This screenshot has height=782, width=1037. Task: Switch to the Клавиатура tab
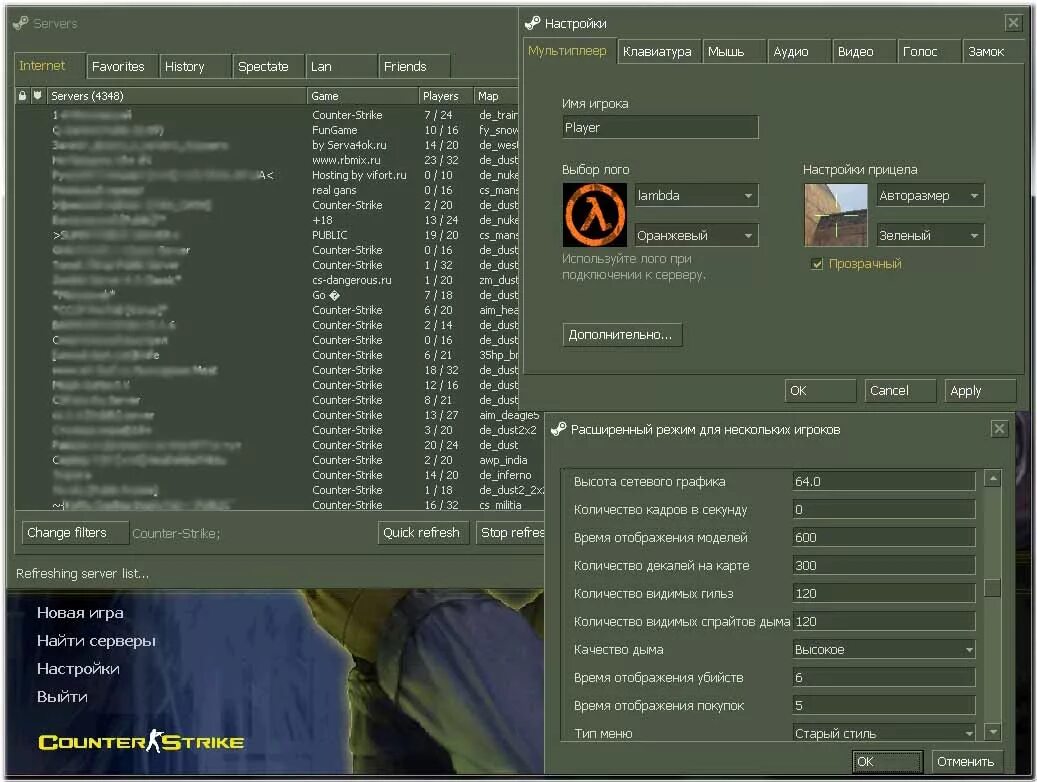pos(657,52)
